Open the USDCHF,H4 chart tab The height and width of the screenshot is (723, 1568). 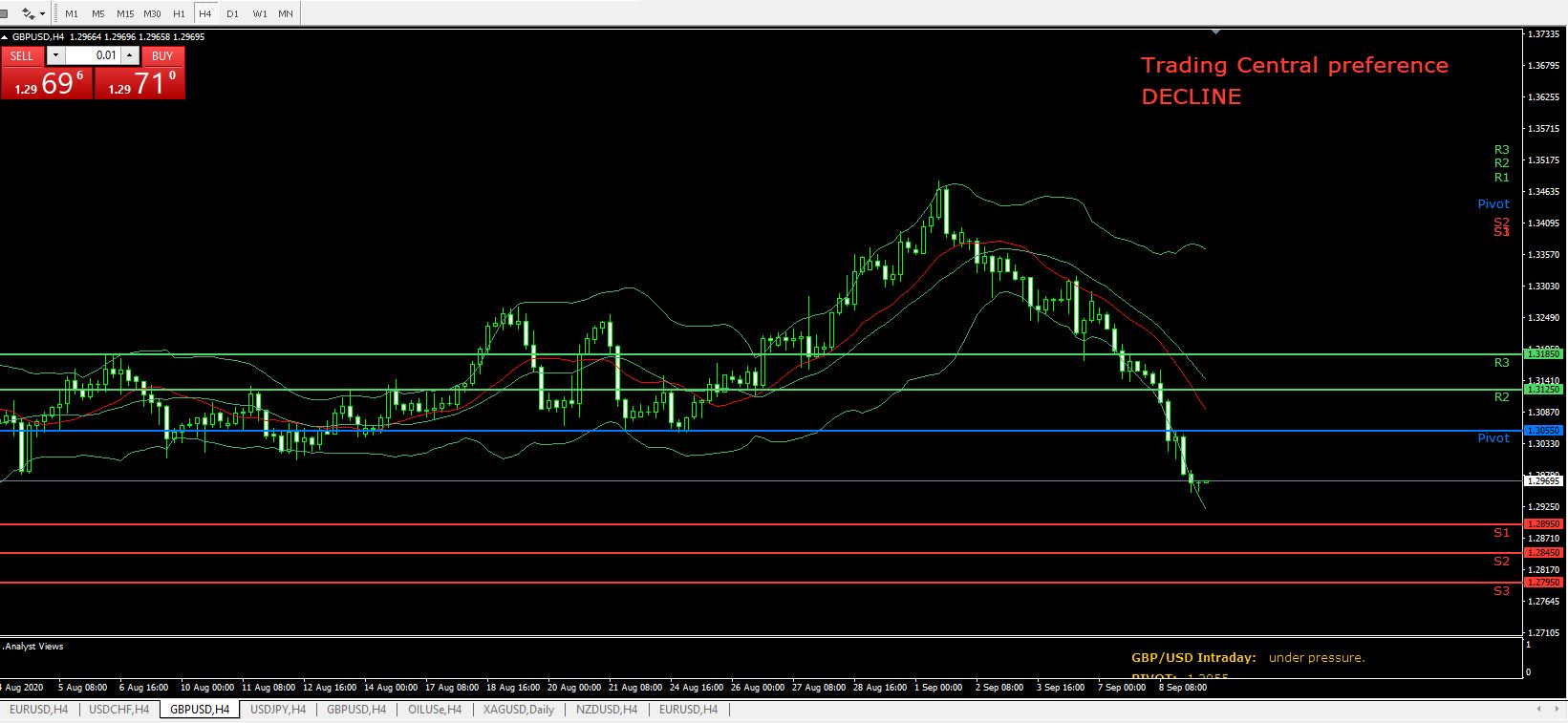118,710
